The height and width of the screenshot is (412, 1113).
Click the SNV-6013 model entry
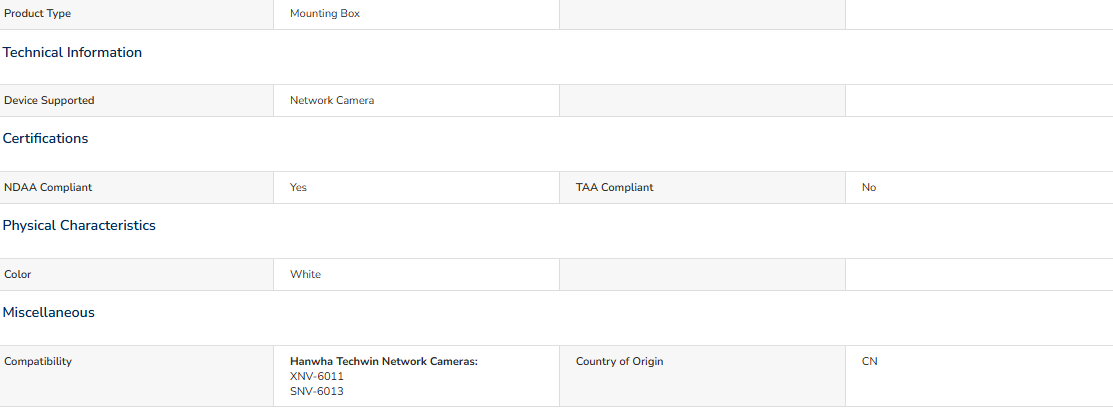[317, 391]
